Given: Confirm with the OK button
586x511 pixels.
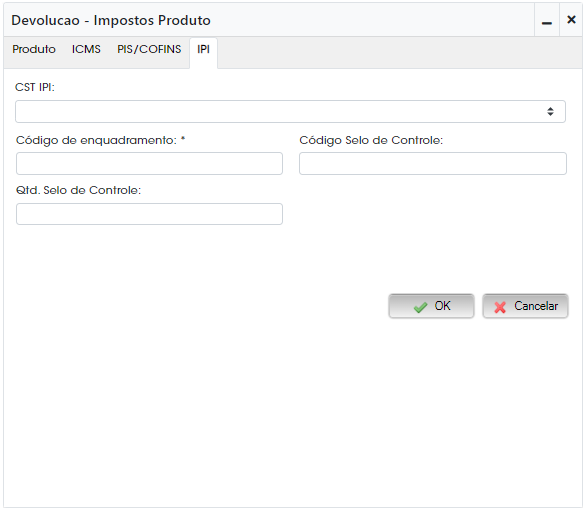Looking at the screenshot, I should coord(431,306).
